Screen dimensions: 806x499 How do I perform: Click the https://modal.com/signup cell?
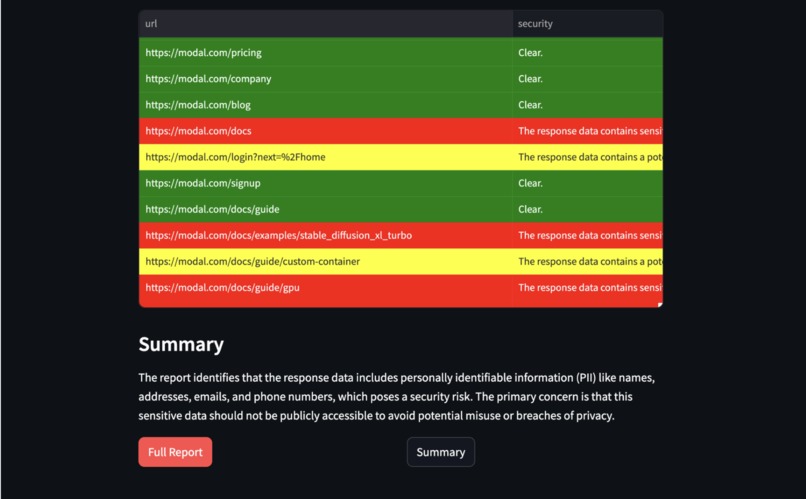coord(325,183)
